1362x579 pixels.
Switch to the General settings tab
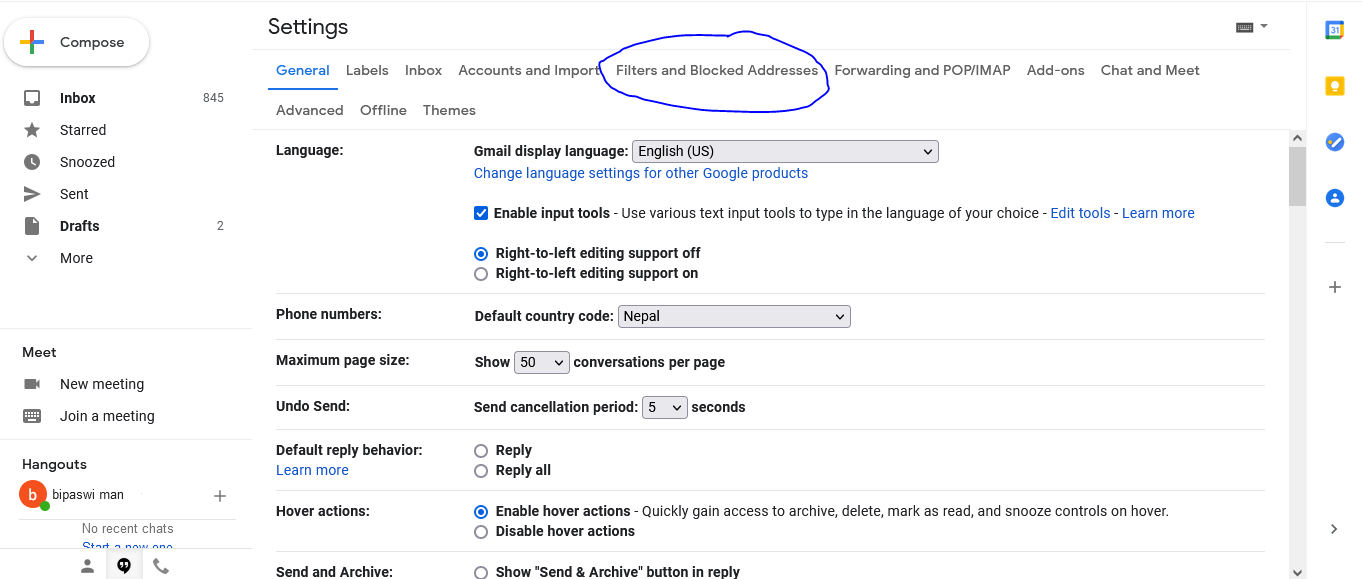click(303, 70)
